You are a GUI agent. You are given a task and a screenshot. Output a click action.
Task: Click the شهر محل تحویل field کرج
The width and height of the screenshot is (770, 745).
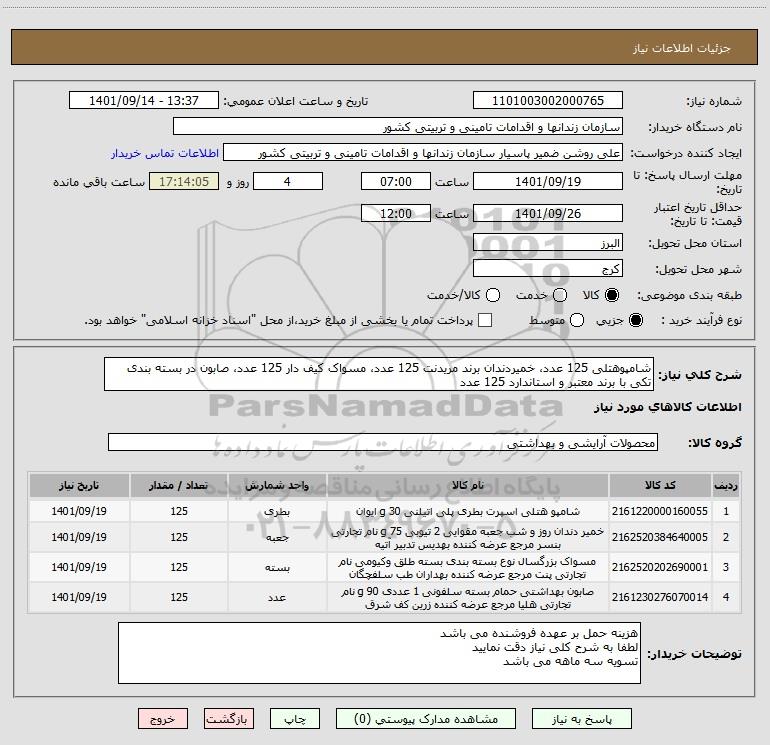click(x=548, y=269)
